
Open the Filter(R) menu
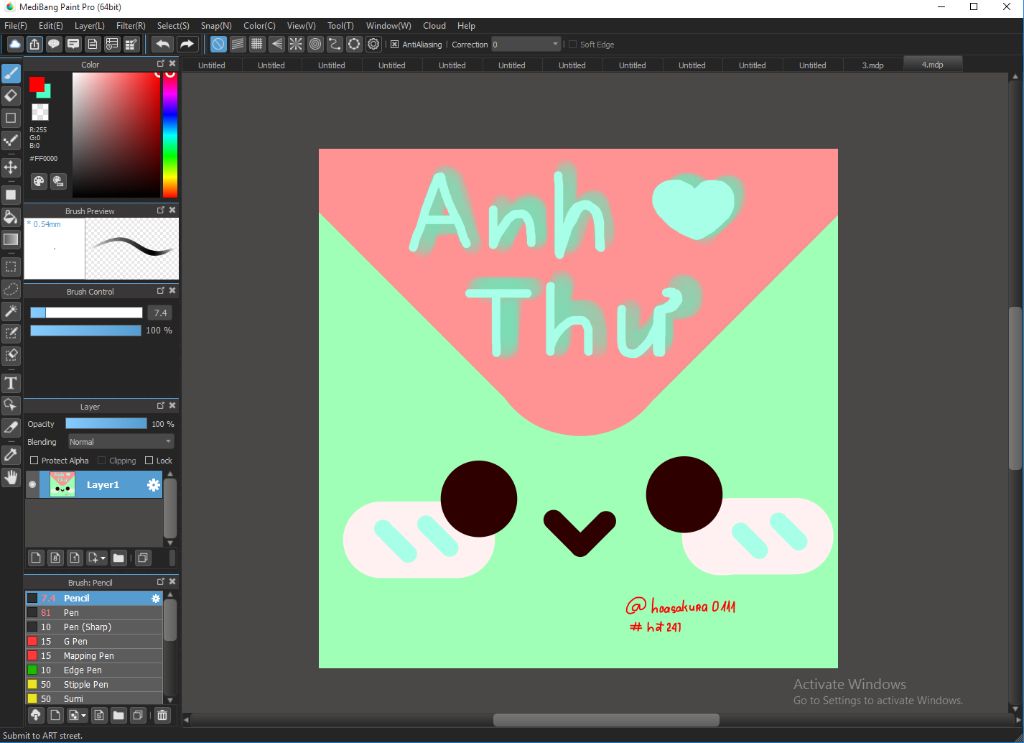pyautogui.click(x=131, y=25)
